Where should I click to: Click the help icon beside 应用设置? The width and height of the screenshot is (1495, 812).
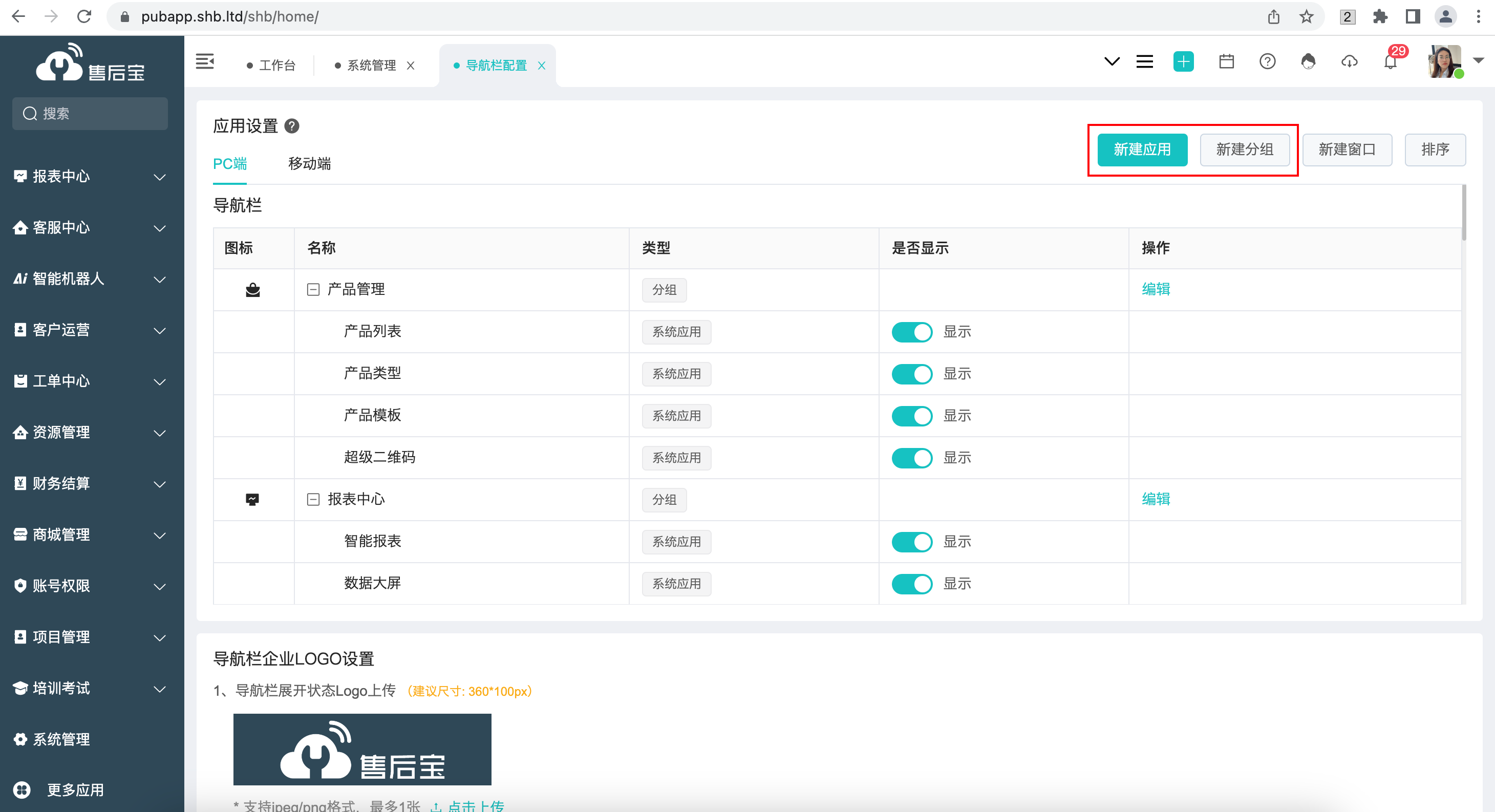coord(292,126)
